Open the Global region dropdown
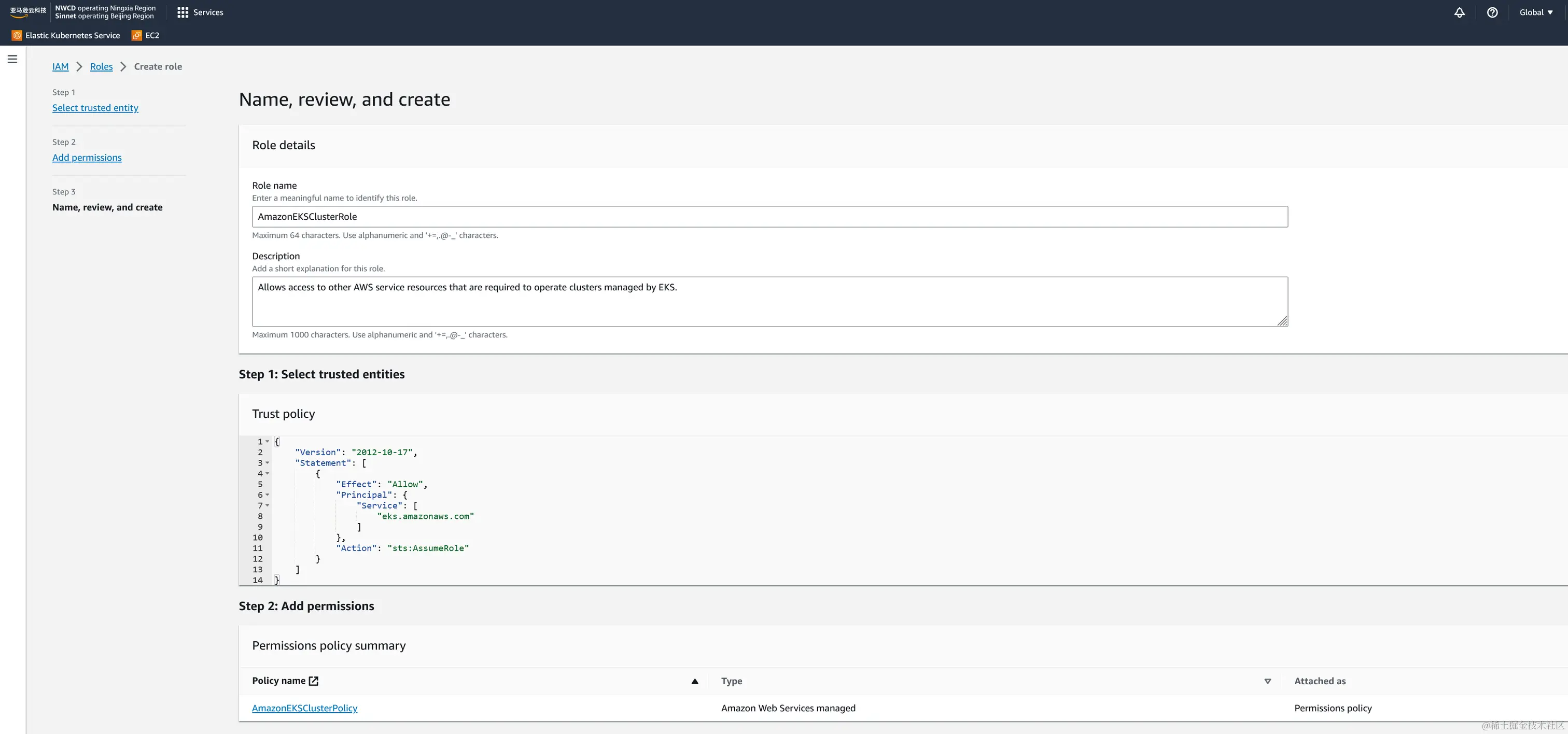The height and width of the screenshot is (734, 1568). pos(1536,12)
